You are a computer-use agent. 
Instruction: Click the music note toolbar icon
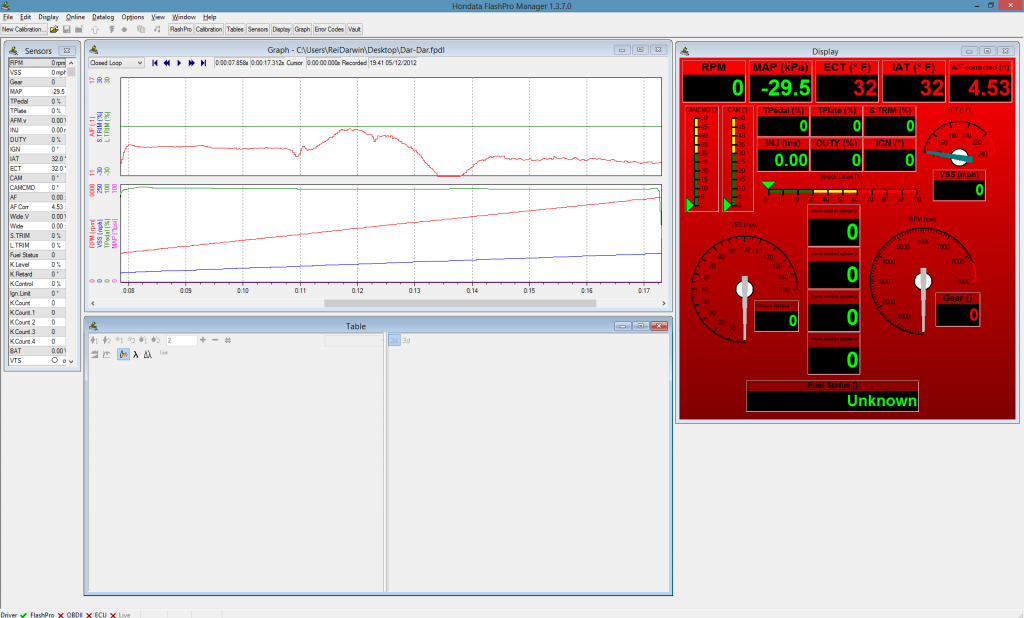click(x=157, y=29)
